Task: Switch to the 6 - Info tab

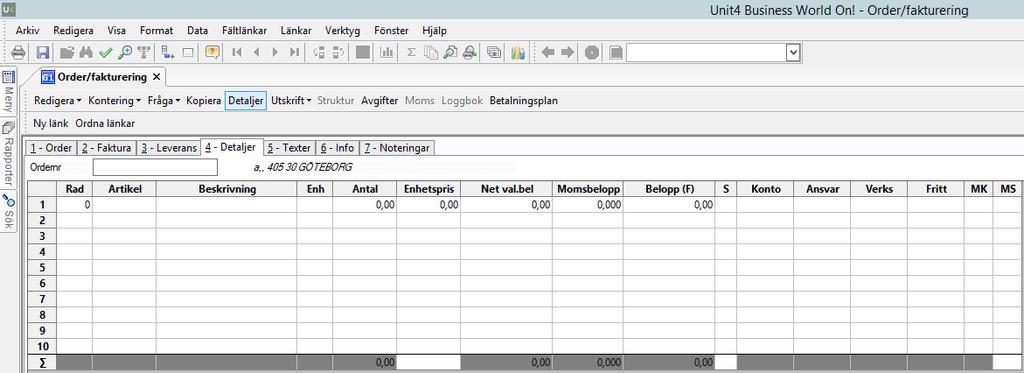Action: click(337, 148)
